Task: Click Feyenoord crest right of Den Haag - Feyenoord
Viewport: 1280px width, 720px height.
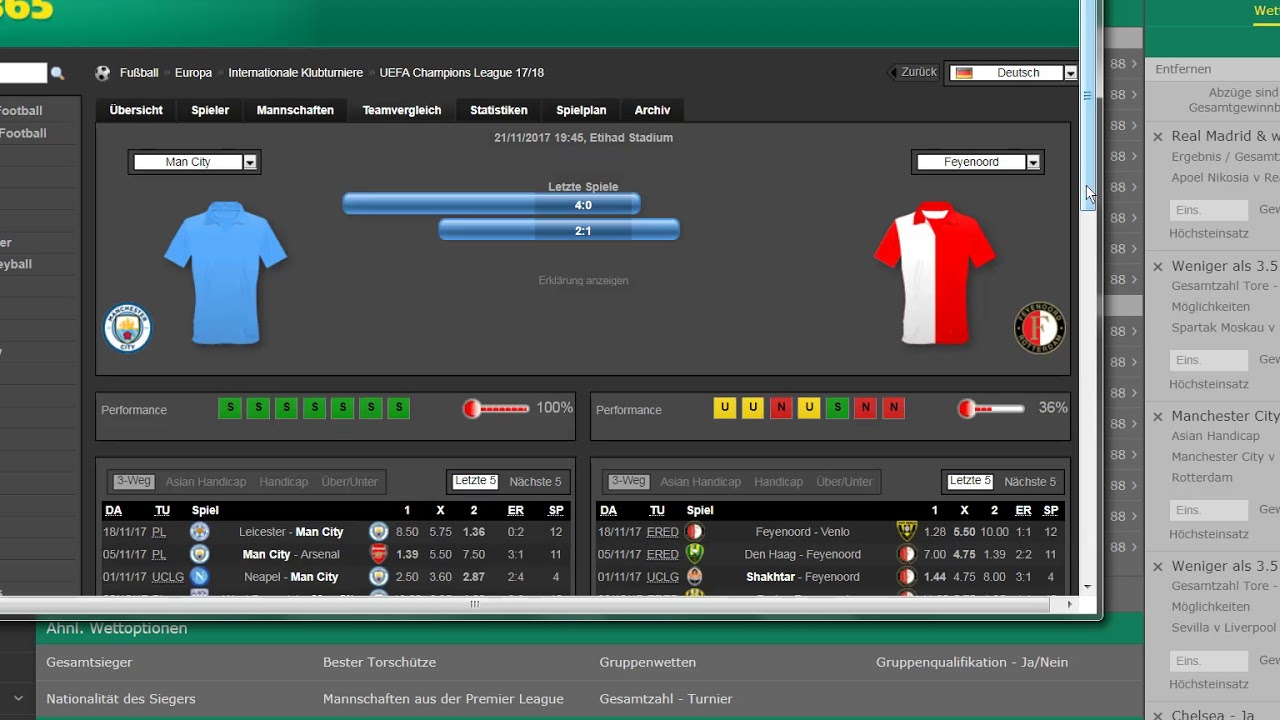Action: (906, 554)
